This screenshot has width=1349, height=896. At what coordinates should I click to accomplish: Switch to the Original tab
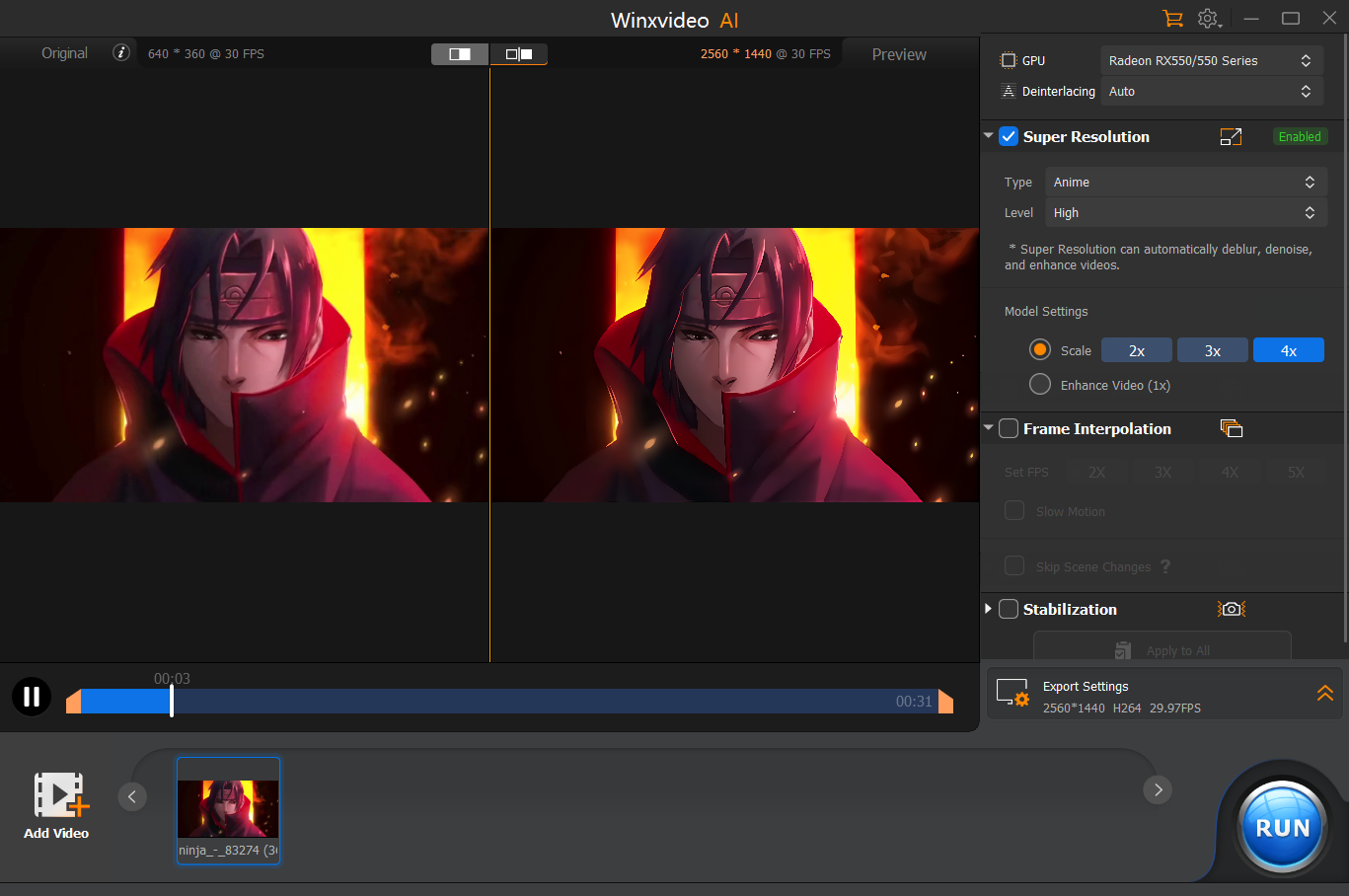click(64, 53)
